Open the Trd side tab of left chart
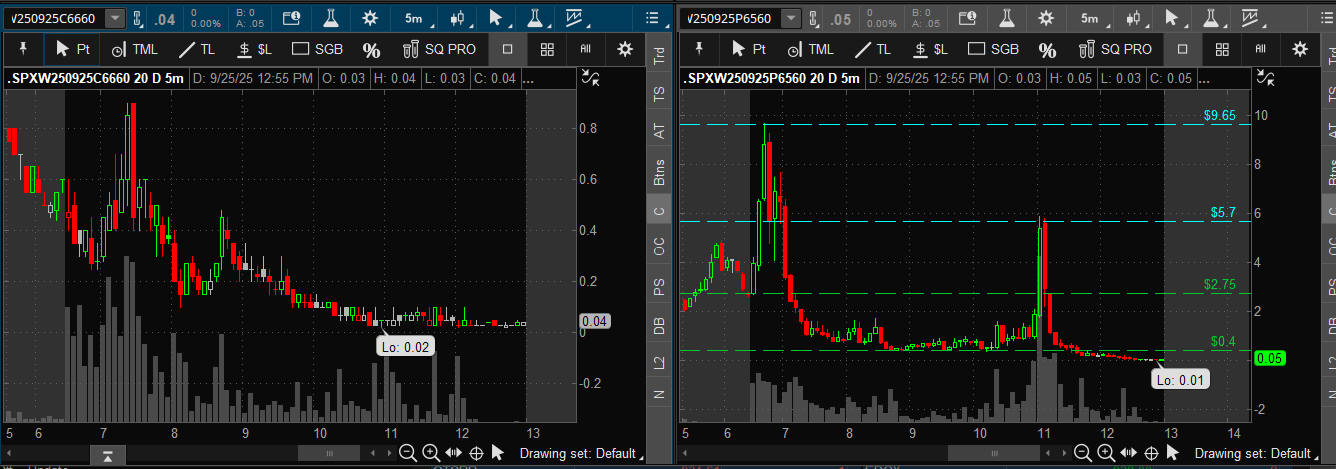This screenshot has width=1336, height=469. [x=658, y=57]
